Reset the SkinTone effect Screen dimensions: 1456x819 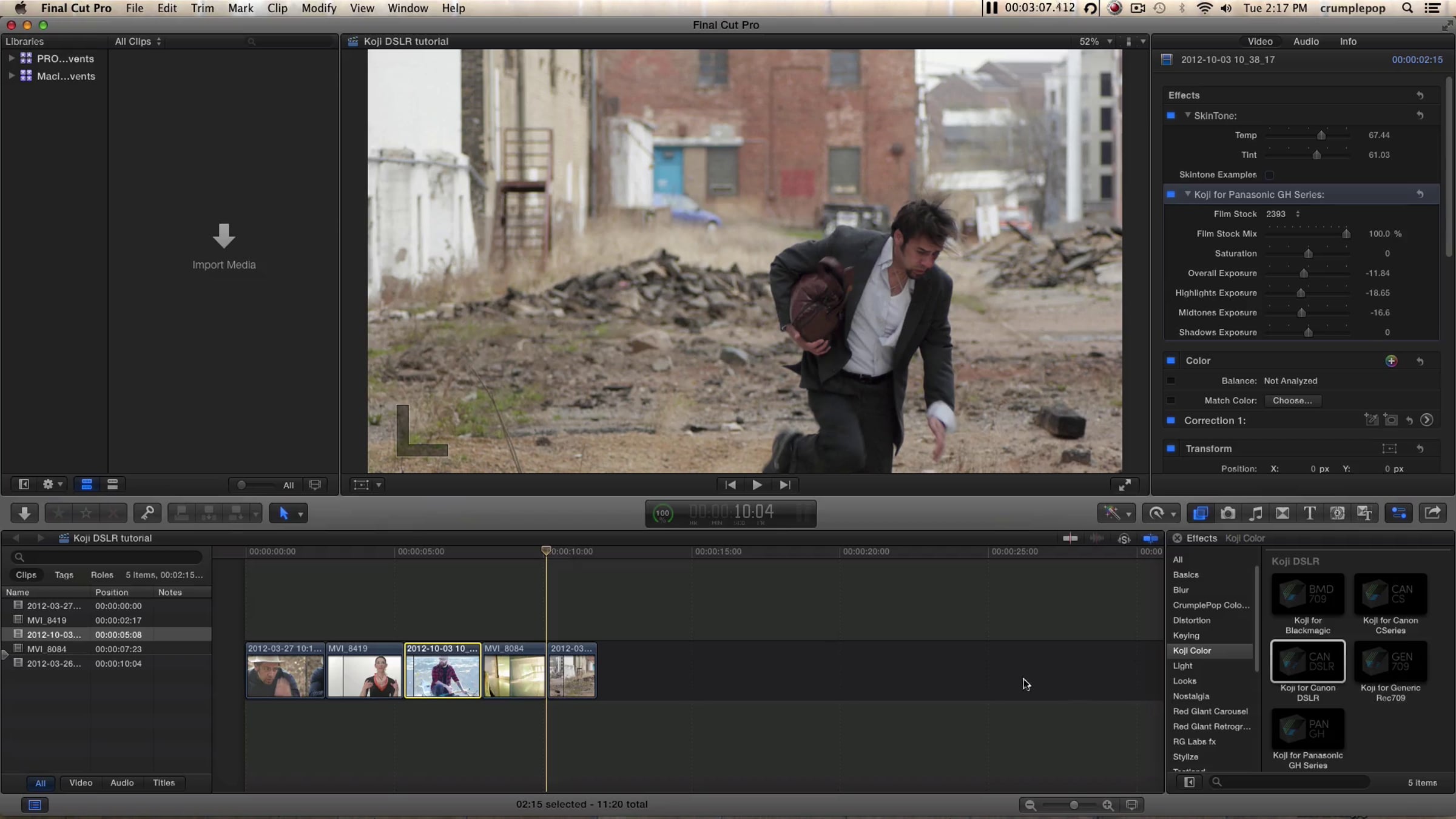tap(1420, 115)
